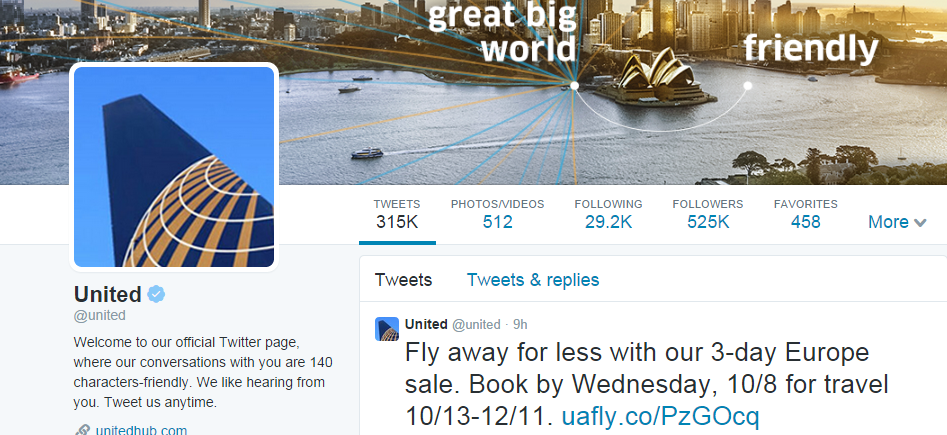
Task: Open the FAVORITES 458 list
Action: coord(806,214)
